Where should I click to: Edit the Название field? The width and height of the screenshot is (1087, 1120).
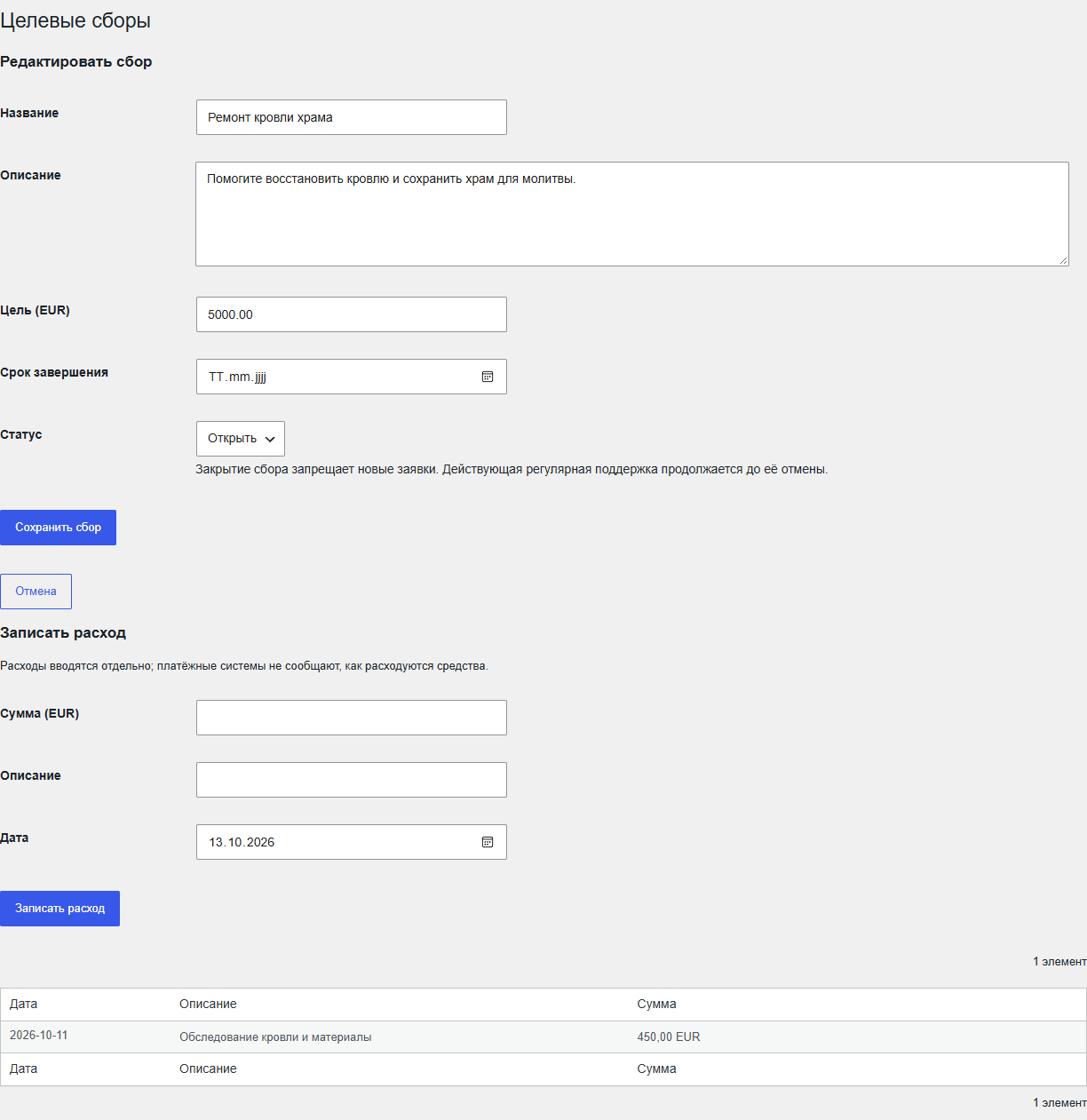pyautogui.click(x=352, y=117)
